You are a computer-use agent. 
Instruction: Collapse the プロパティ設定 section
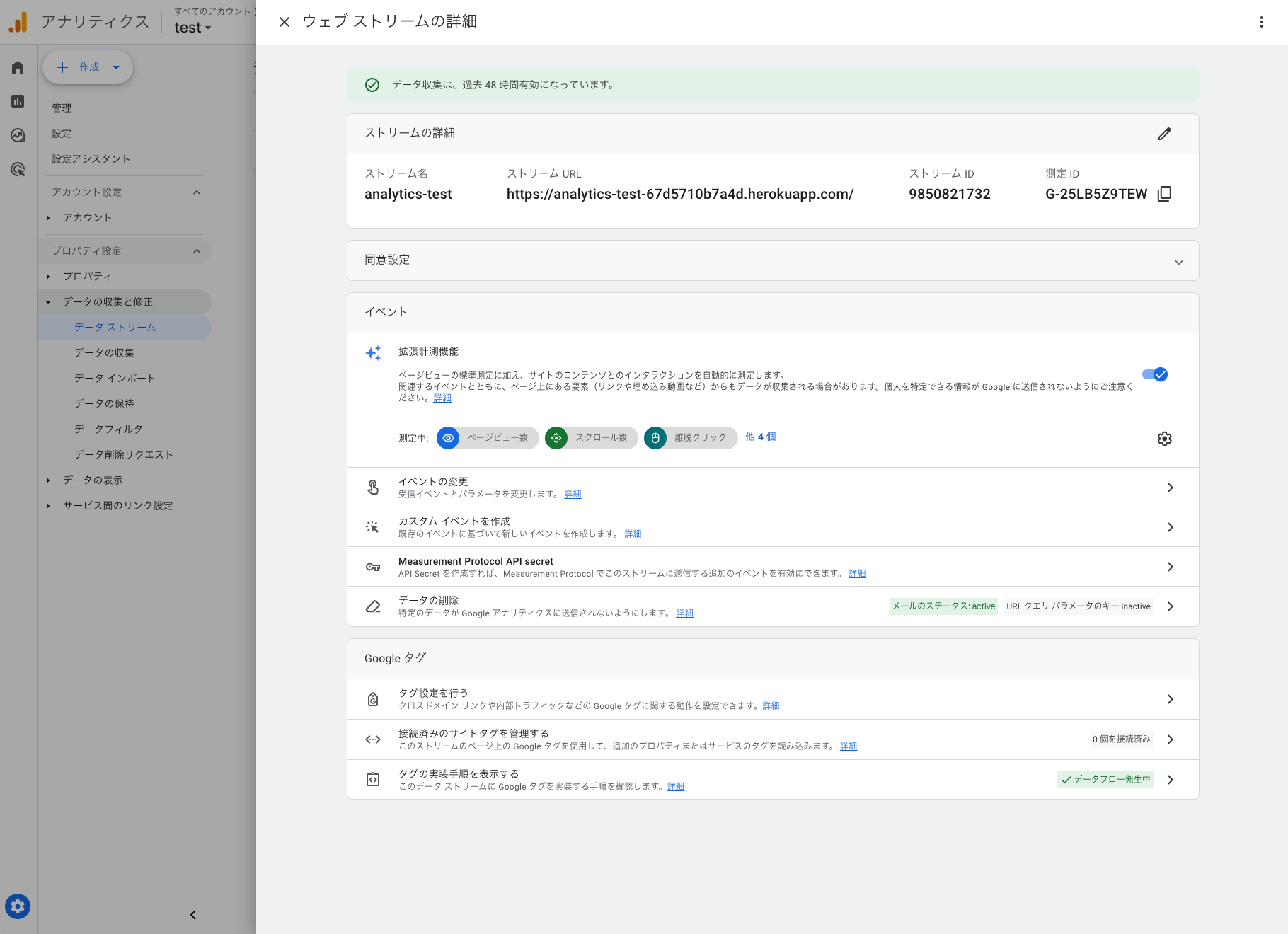pos(197,250)
